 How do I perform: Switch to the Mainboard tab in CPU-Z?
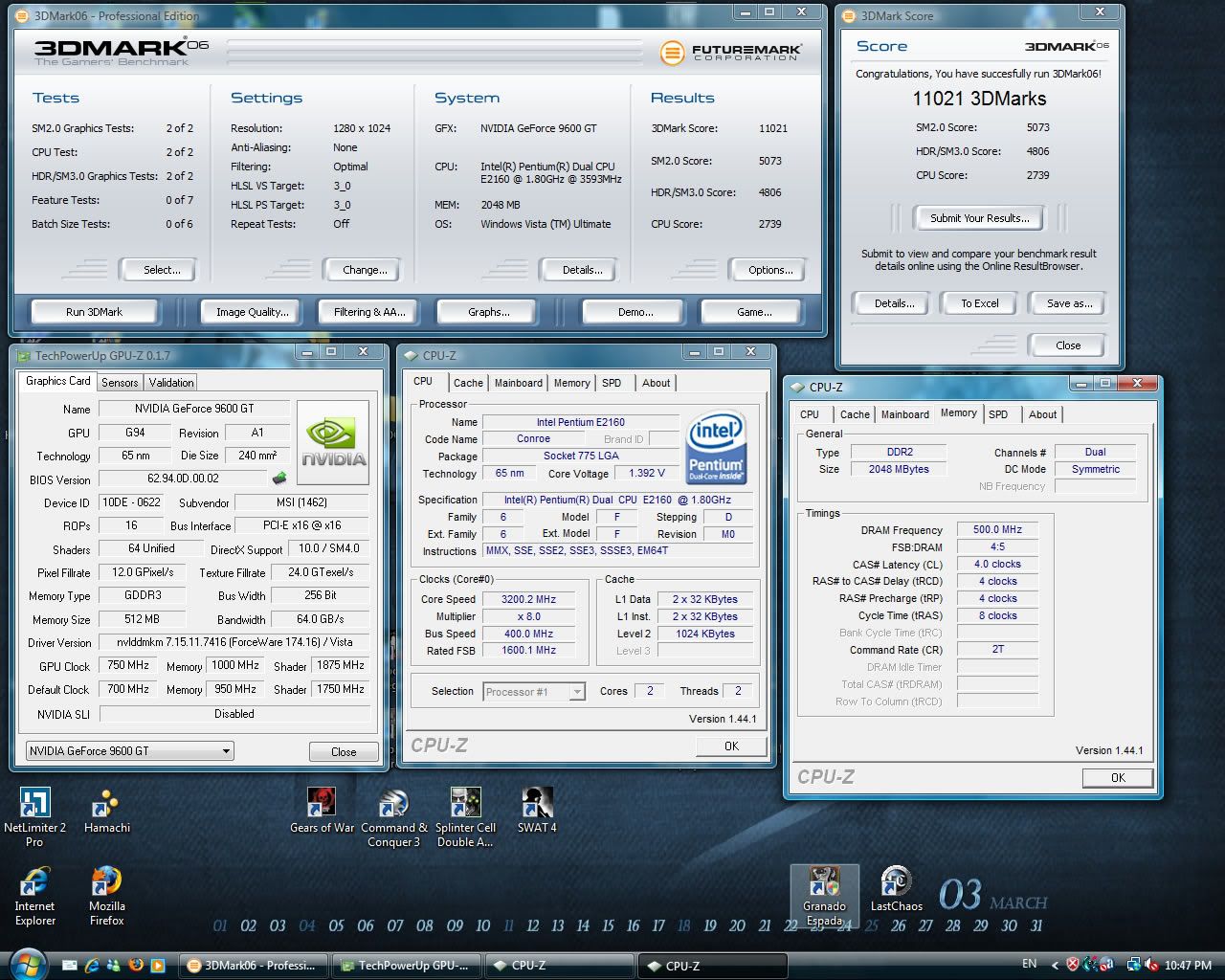(x=518, y=383)
